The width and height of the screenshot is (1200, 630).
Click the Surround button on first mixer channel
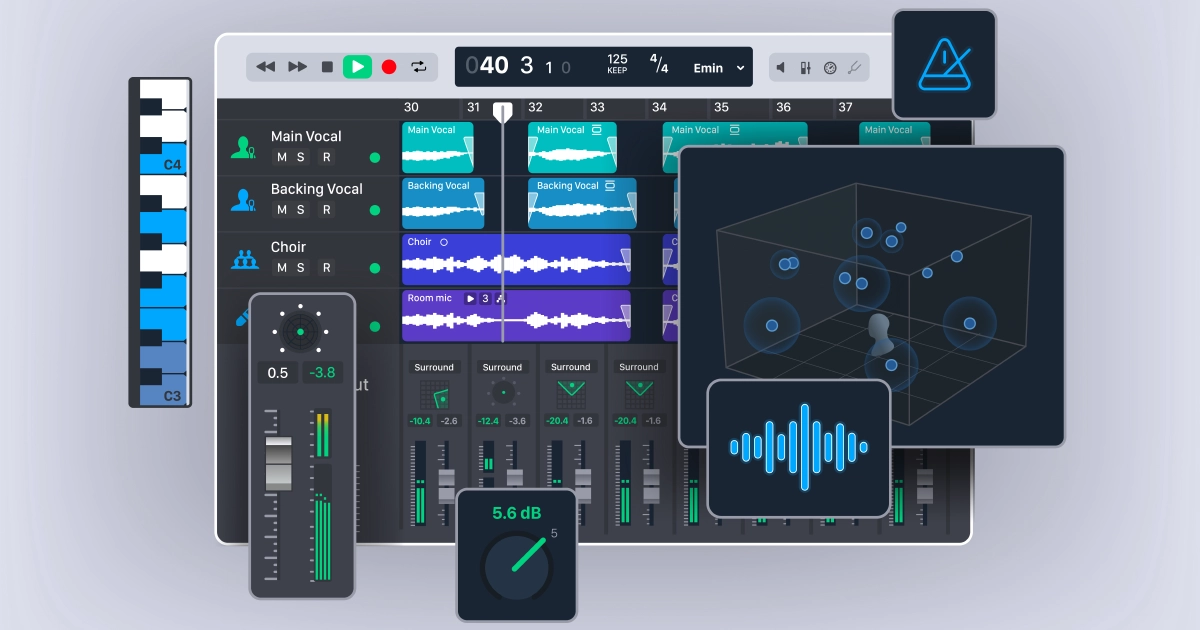click(x=434, y=367)
